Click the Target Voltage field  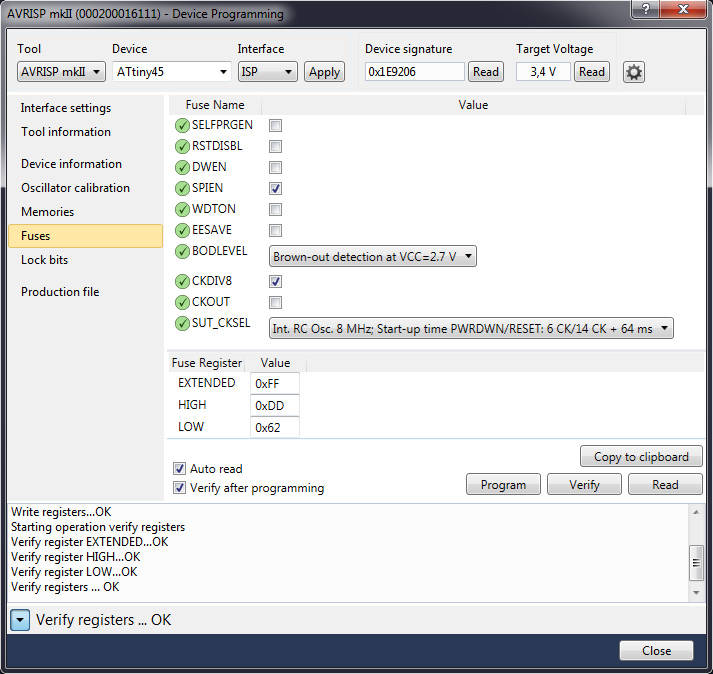[x=543, y=72]
